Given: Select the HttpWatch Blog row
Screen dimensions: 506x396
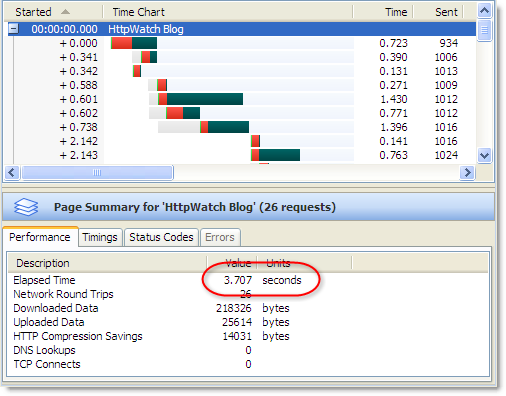Looking at the screenshot, I should pyautogui.click(x=242, y=29).
